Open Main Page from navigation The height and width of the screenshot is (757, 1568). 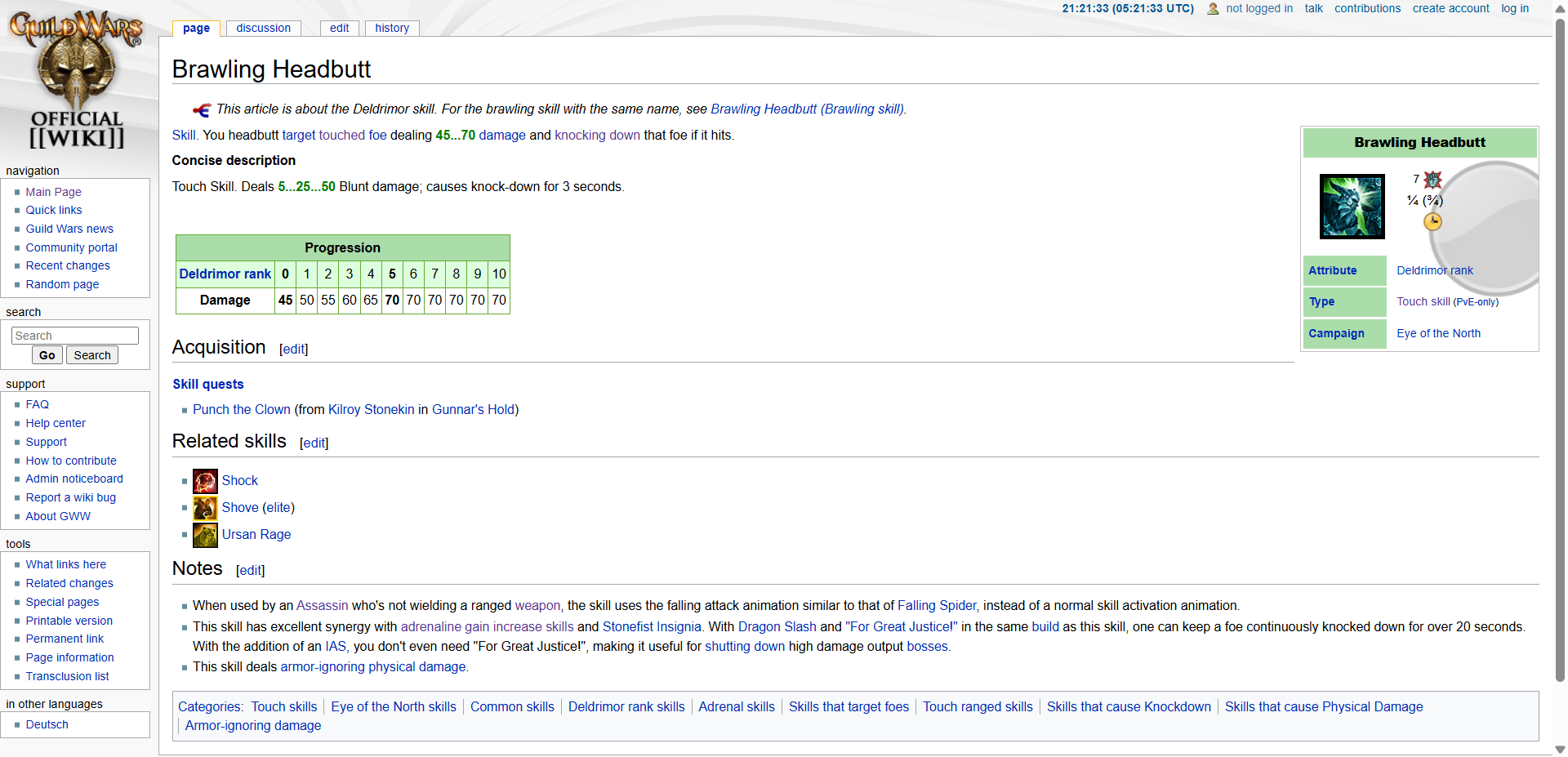[x=53, y=192]
